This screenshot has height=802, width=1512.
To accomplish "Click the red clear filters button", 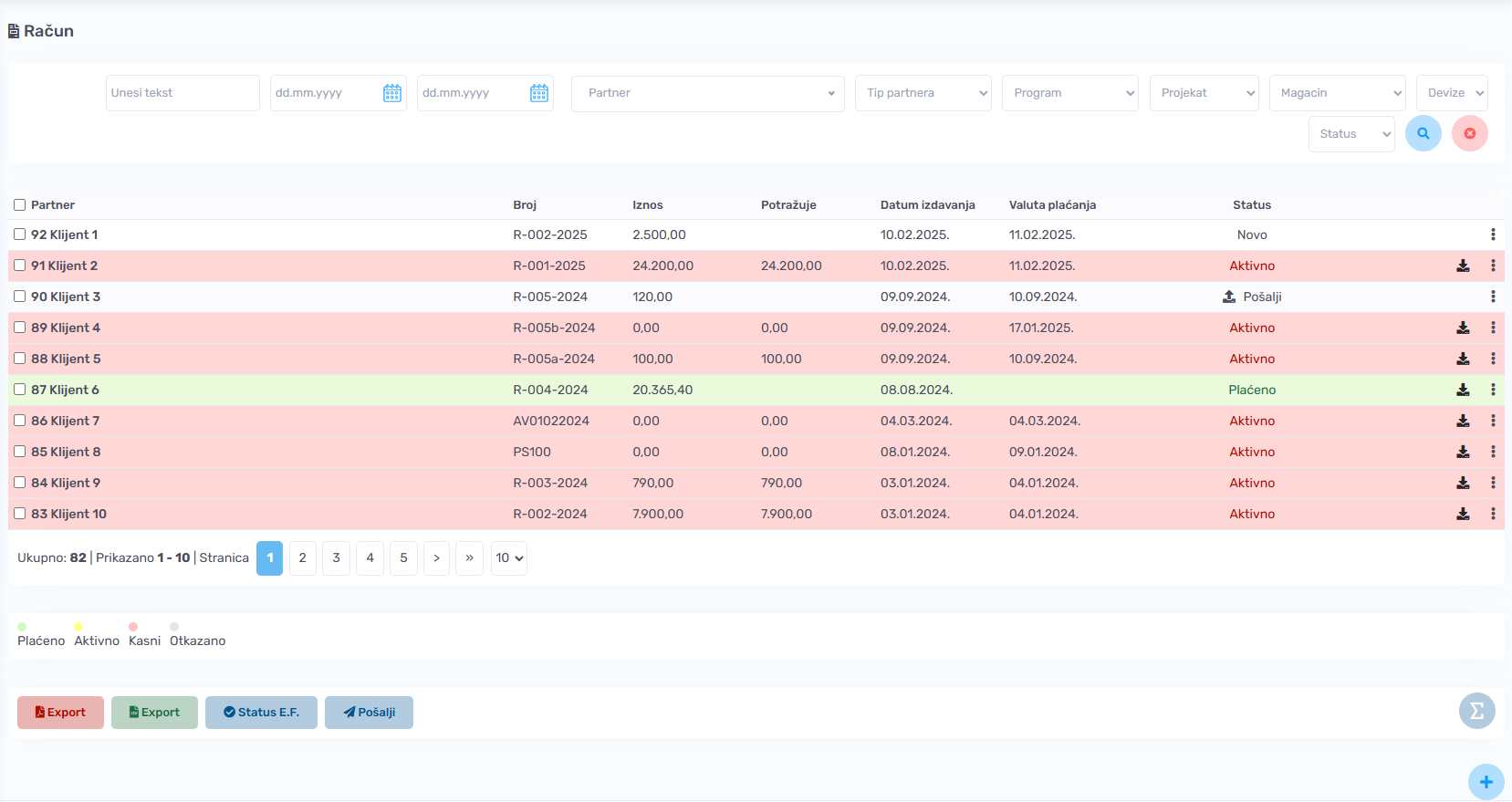I will tap(1469, 133).
